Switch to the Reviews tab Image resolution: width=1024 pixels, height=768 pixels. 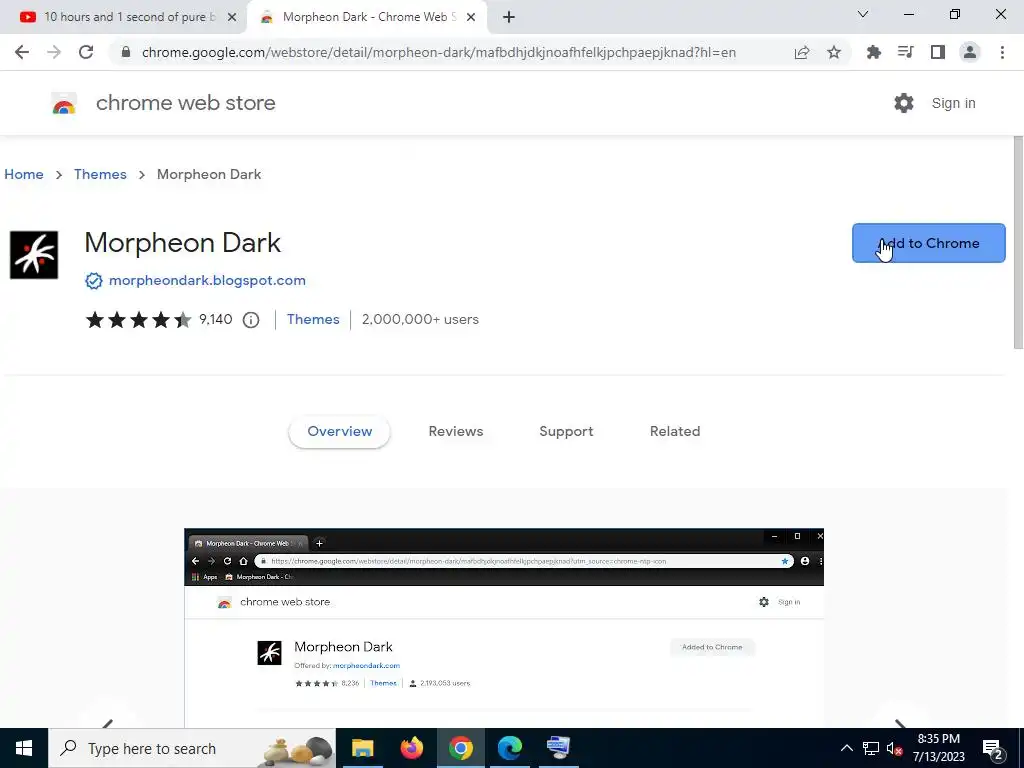point(456,432)
